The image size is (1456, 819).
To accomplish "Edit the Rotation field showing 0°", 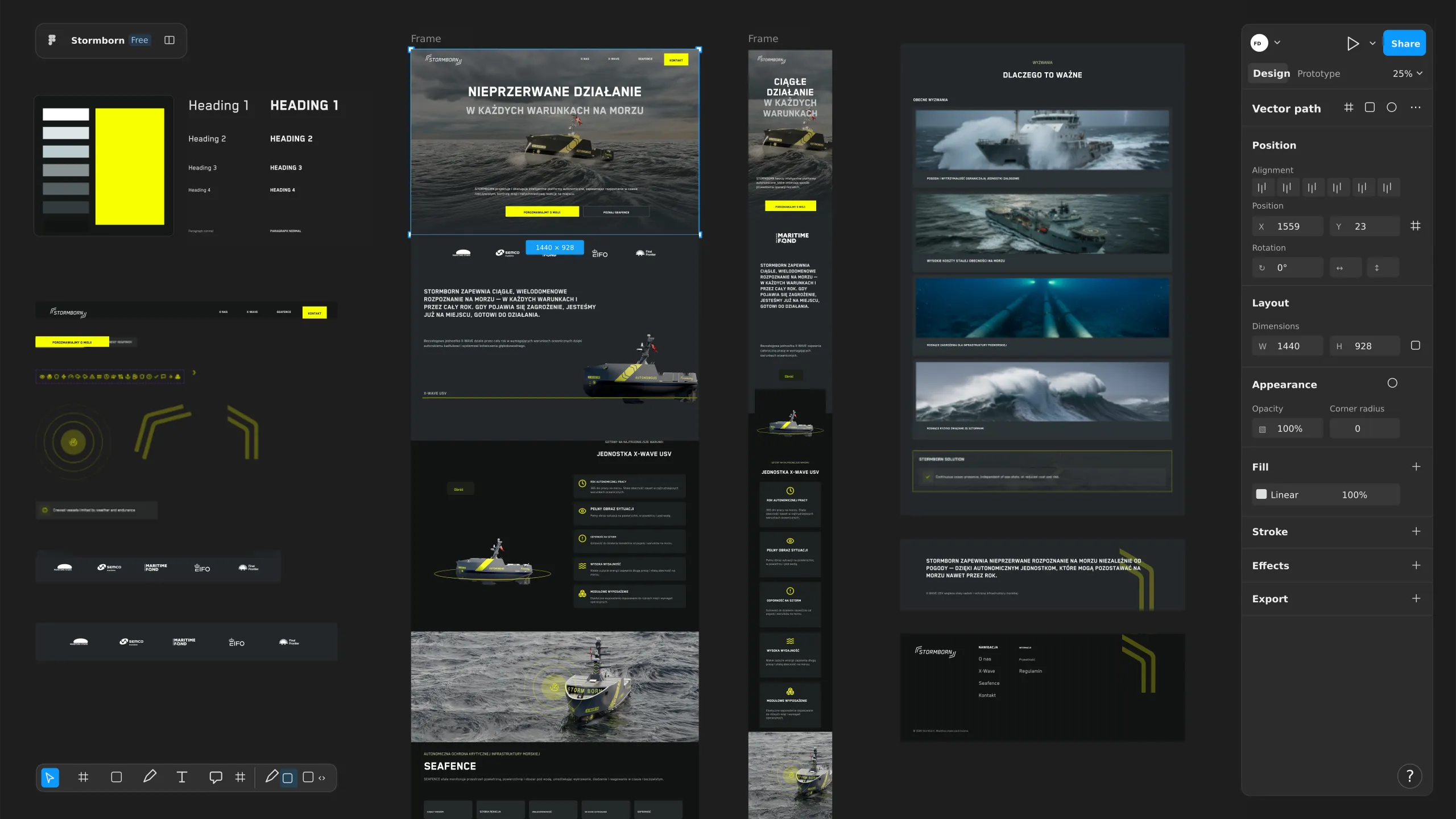I will coord(1288,267).
